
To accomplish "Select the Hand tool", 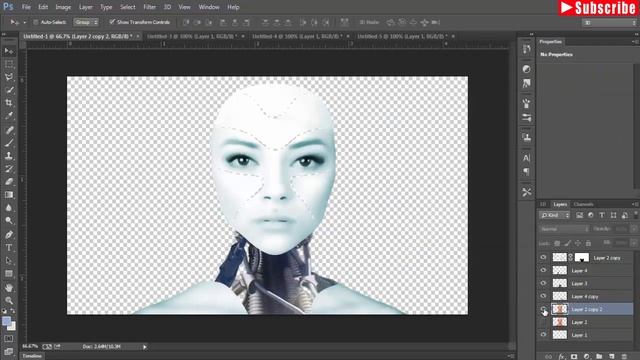I will [9, 288].
